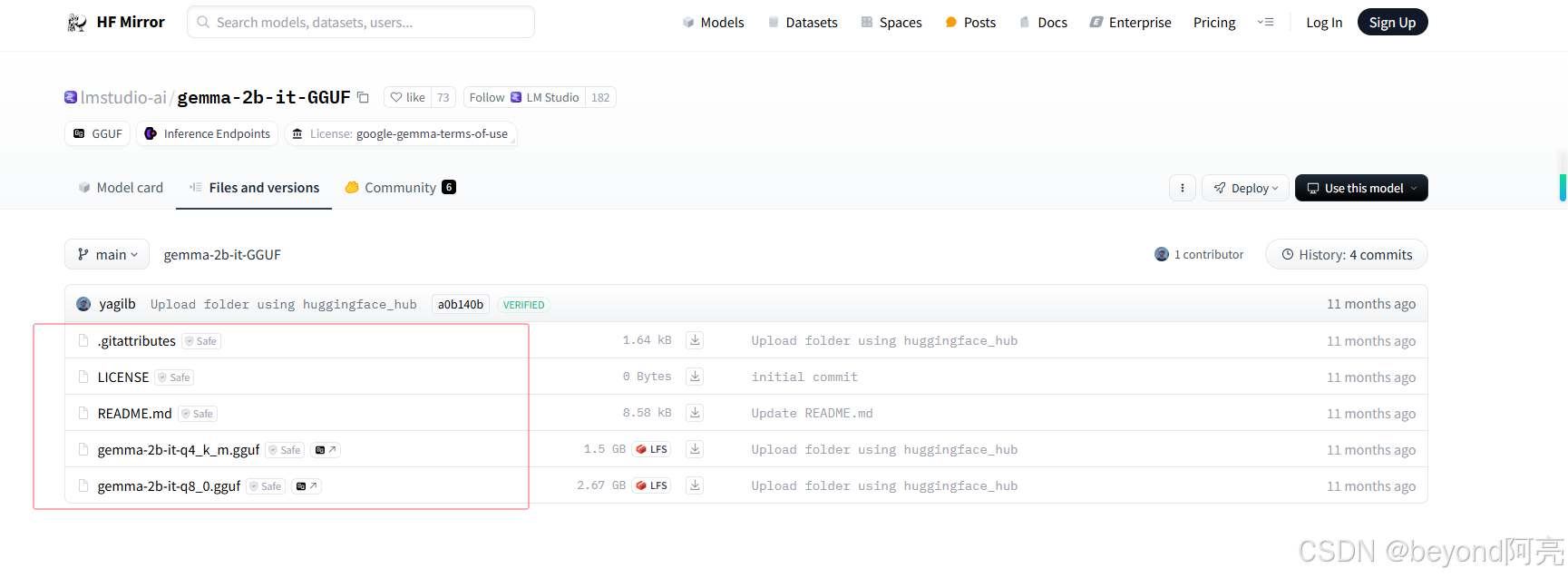Download the .gitattributes file
The height and width of the screenshot is (578, 1568).
[x=695, y=340]
